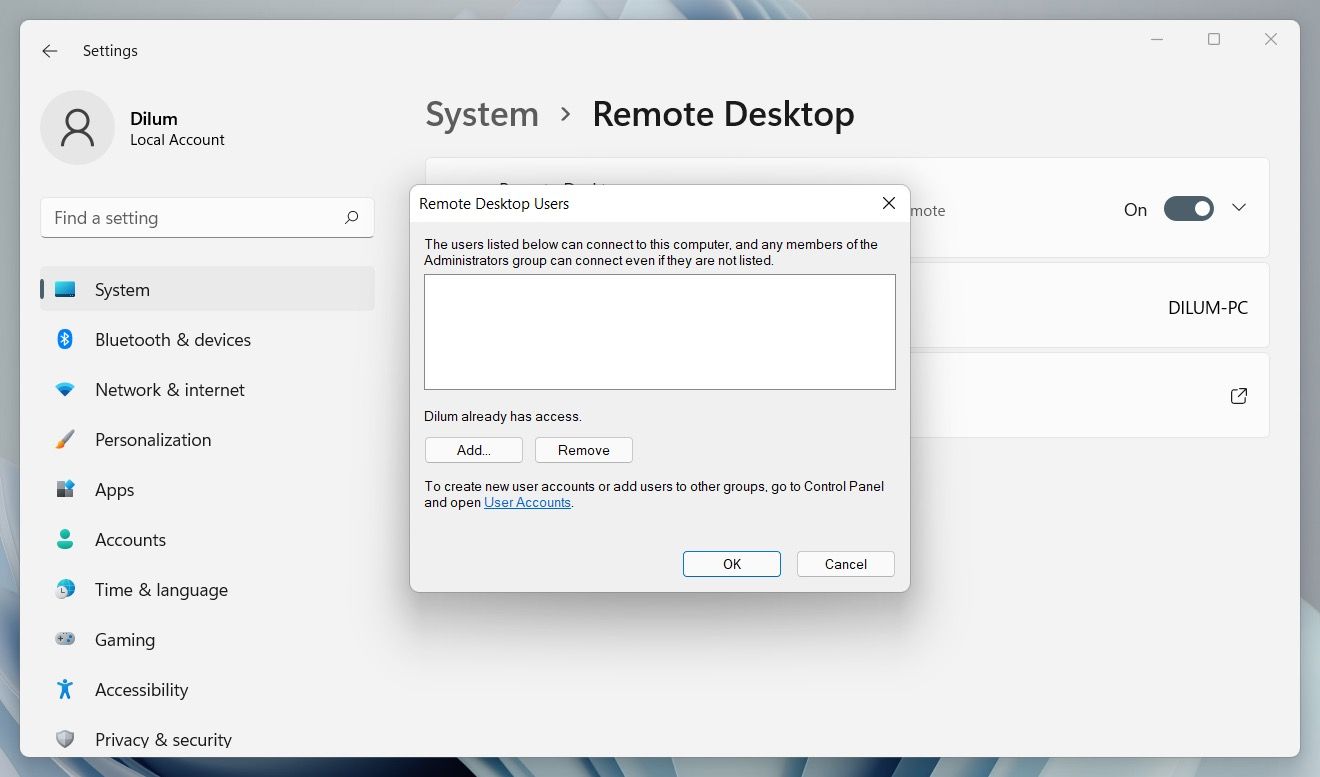Dismiss the dialog with Cancel

pos(845,563)
